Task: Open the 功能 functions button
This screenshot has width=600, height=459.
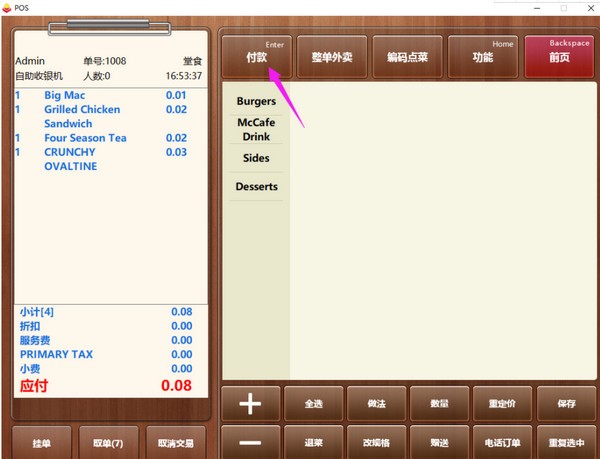Action: pyautogui.click(x=483, y=57)
